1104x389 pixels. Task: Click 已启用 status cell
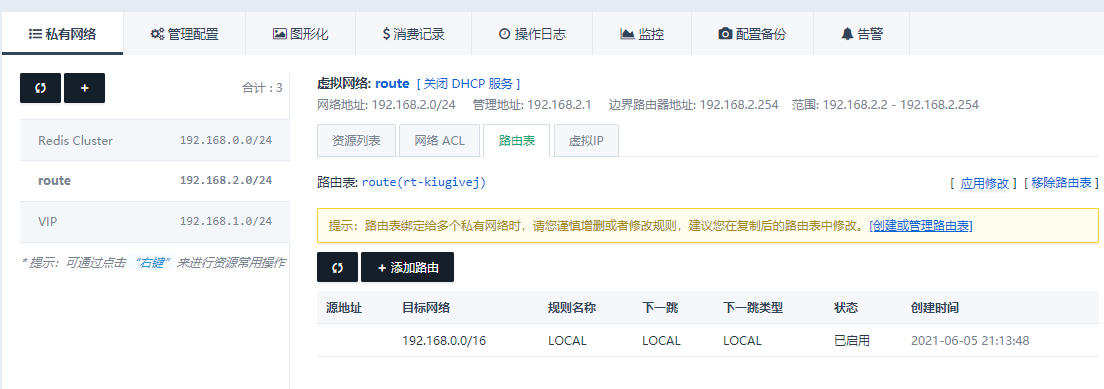coord(852,340)
